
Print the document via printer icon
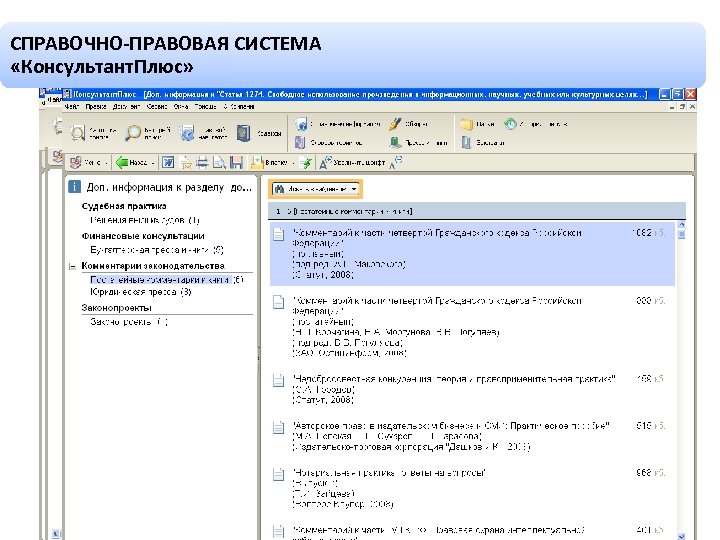pos(202,163)
